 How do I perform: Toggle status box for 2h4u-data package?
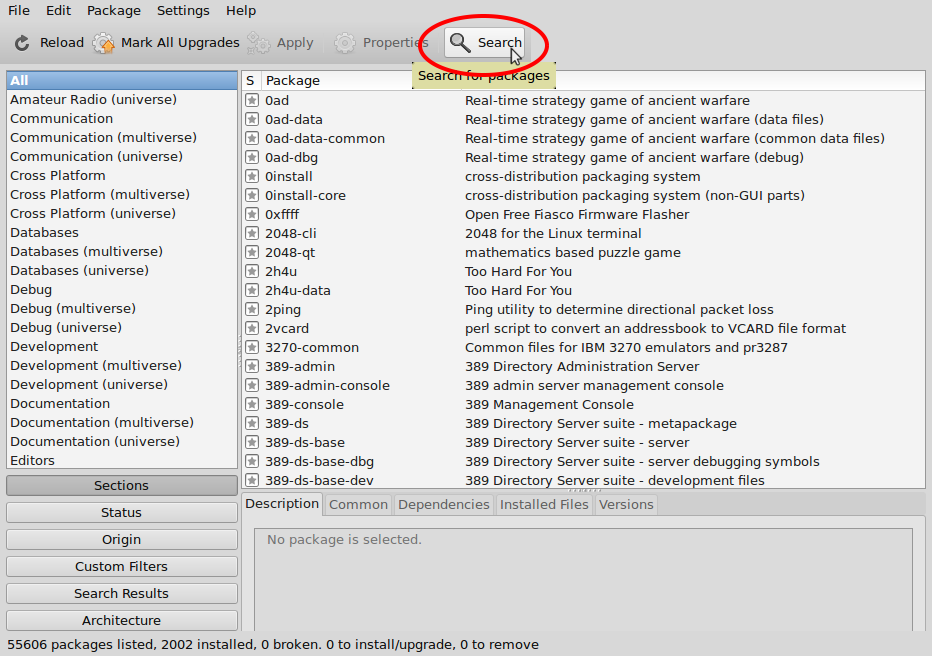pos(252,291)
